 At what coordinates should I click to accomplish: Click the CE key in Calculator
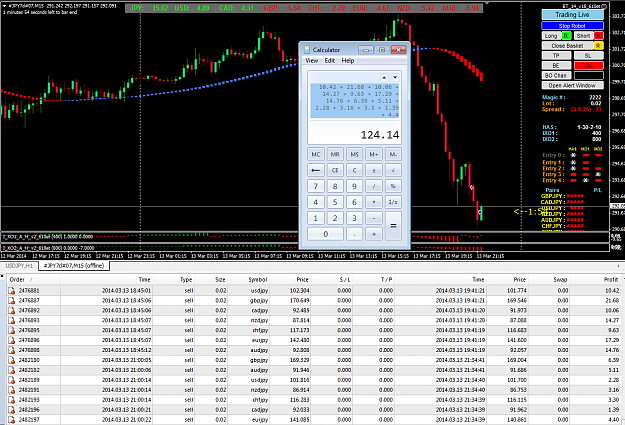pos(335,170)
